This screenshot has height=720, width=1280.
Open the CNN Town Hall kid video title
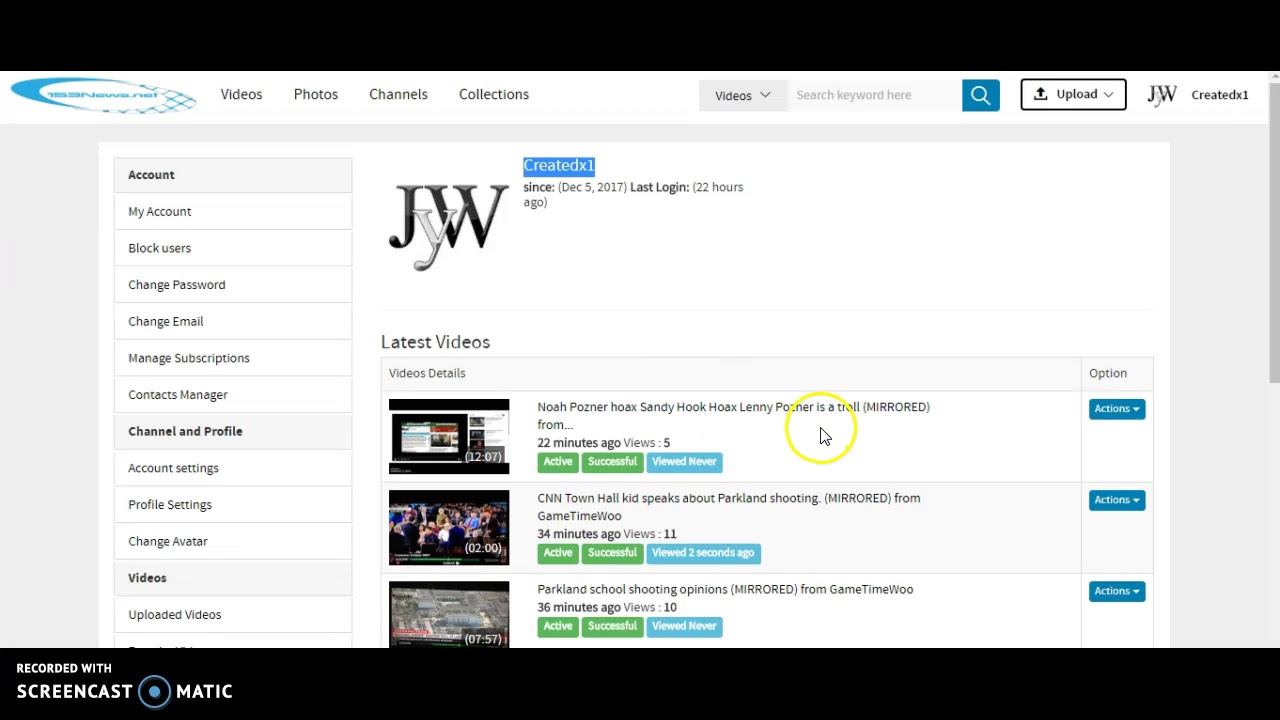(728, 507)
